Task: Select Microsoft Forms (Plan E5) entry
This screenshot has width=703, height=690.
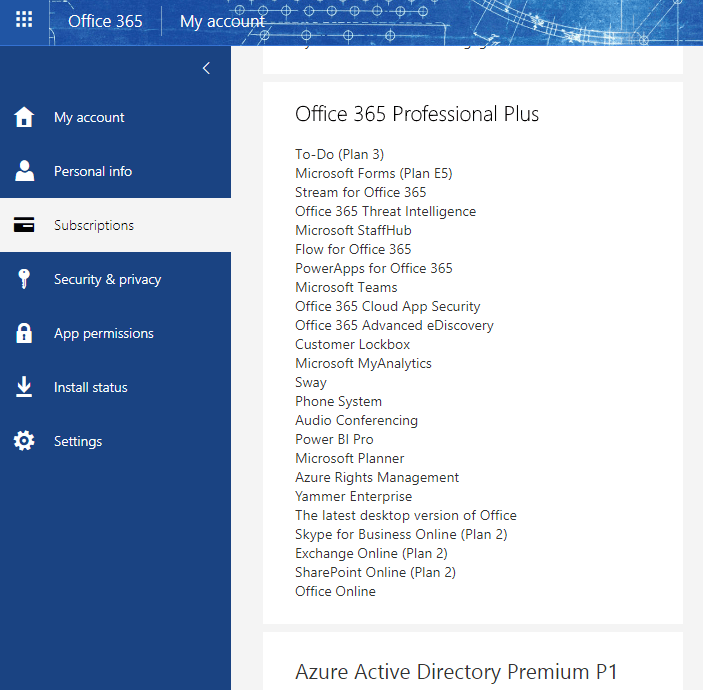Action: [x=374, y=173]
